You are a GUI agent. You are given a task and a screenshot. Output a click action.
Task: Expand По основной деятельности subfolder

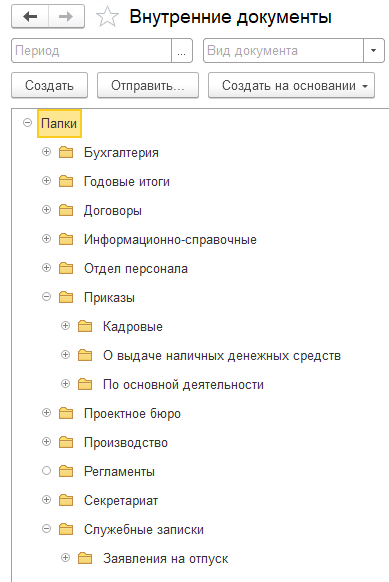coord(65,383)
